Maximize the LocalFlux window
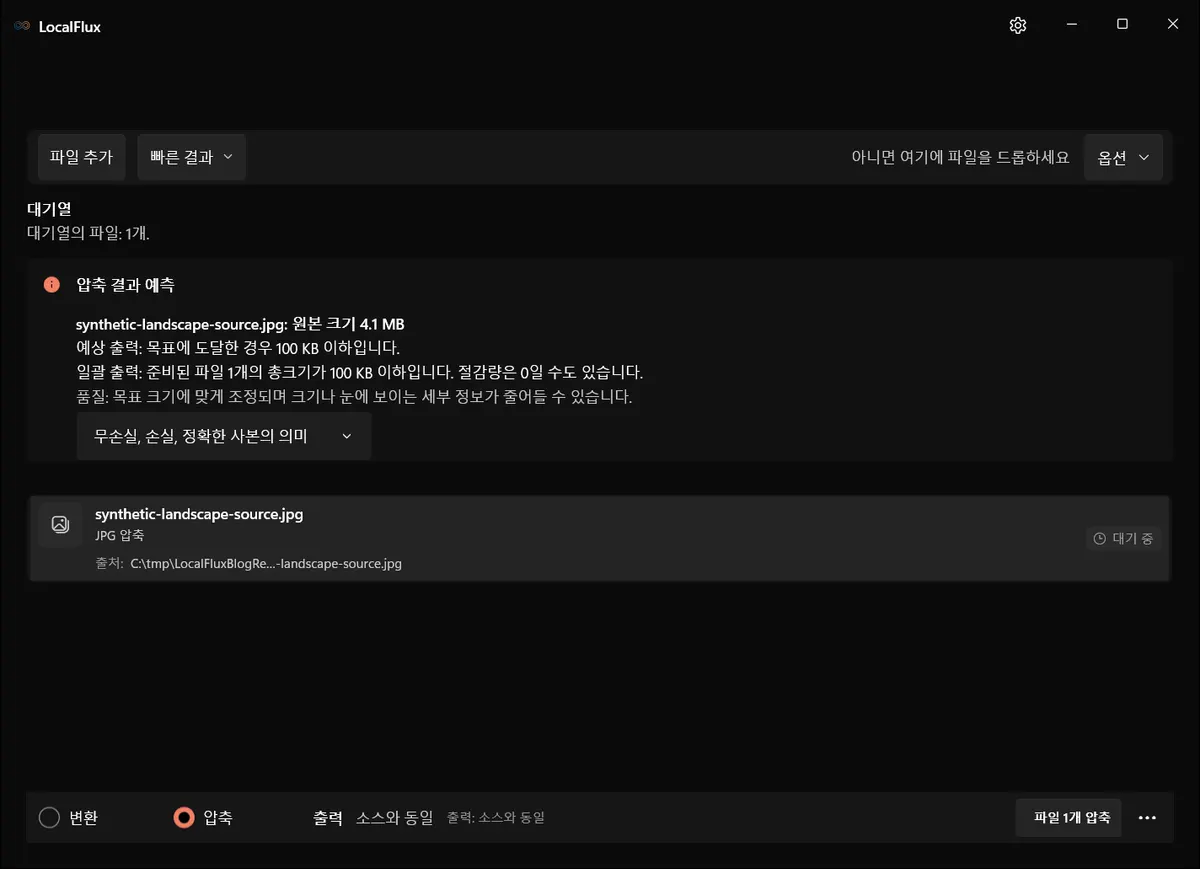Screen dimensions: 1200x869 click(1122, 25)
